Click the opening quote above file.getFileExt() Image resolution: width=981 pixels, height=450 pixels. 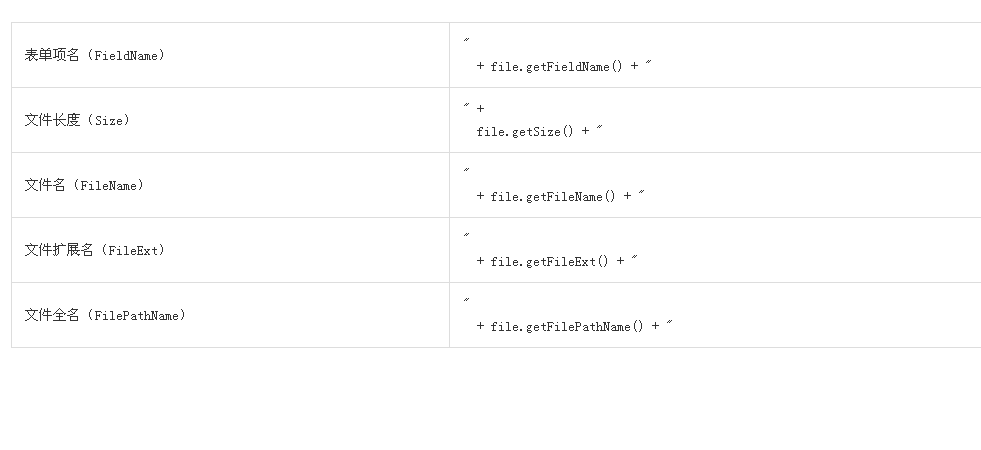[x=467, y=237]
